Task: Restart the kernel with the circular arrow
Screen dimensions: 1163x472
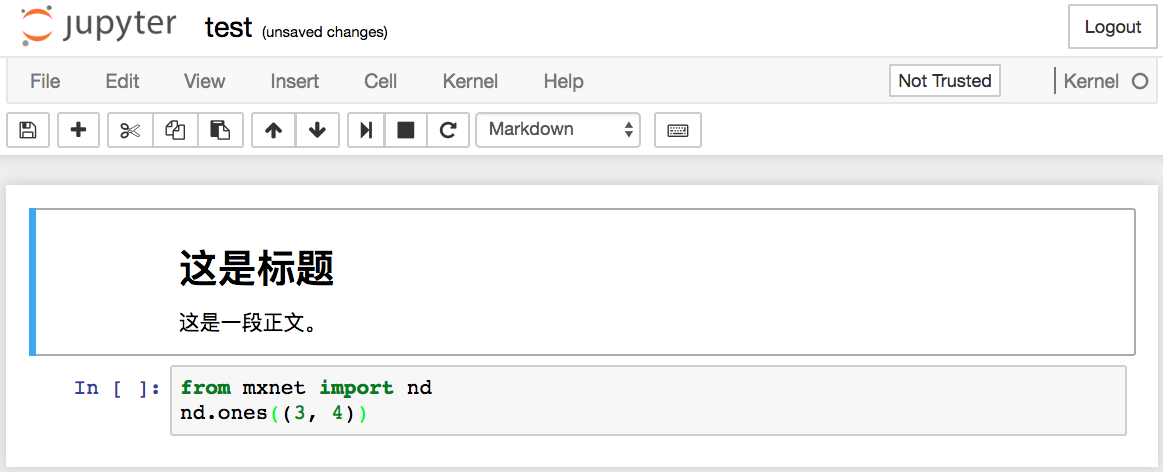Action: click(448, 130)
